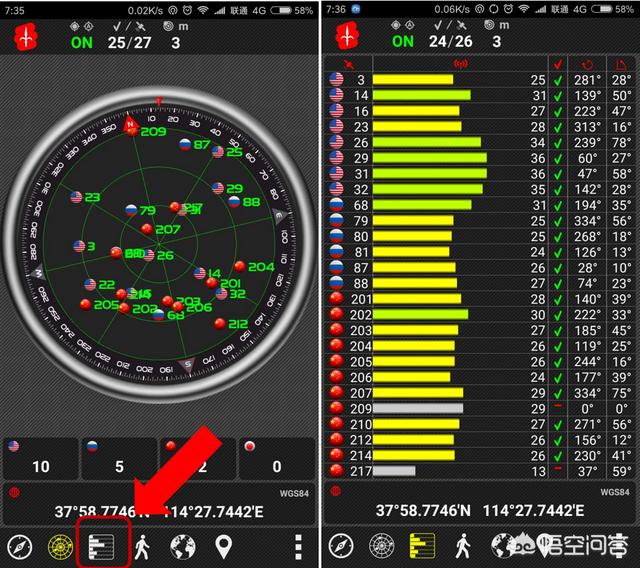Tap the green check for satellite 3

(558, 80)
